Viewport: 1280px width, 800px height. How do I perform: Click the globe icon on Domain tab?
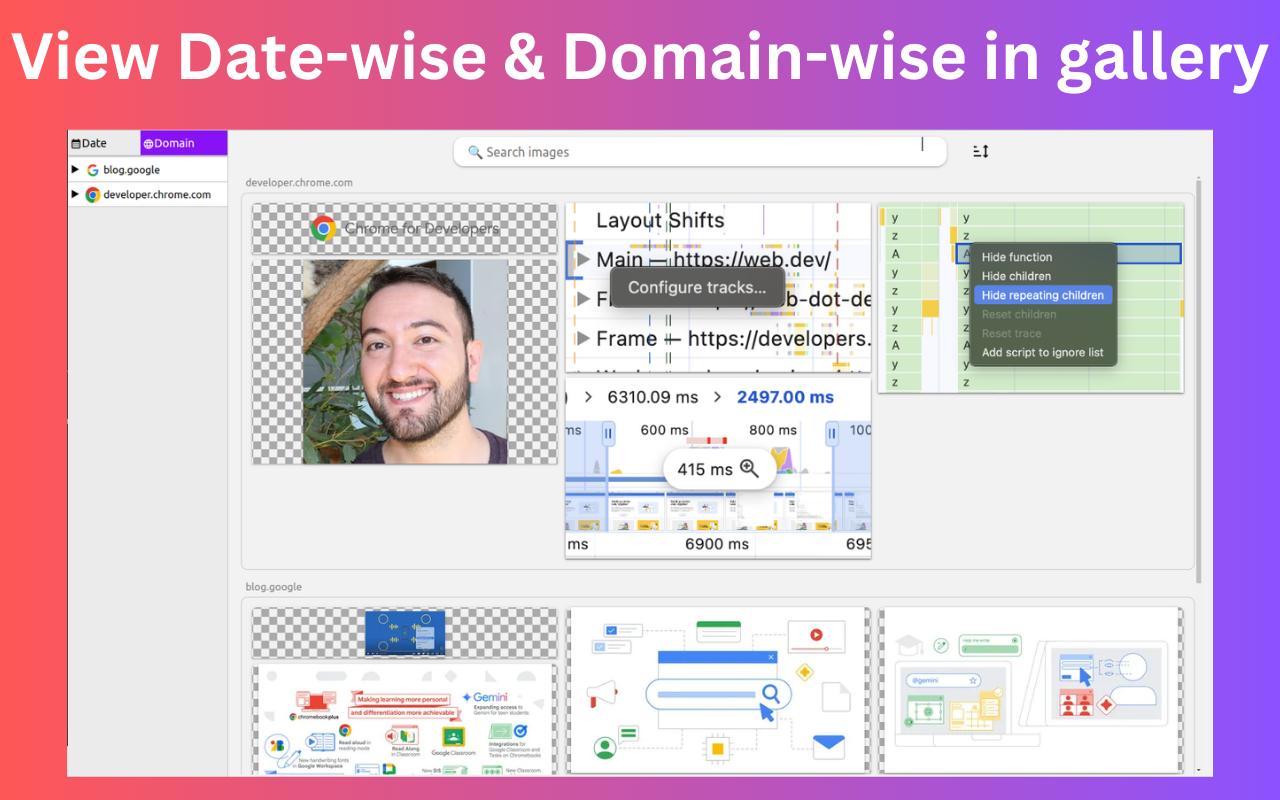click(148, 144)
